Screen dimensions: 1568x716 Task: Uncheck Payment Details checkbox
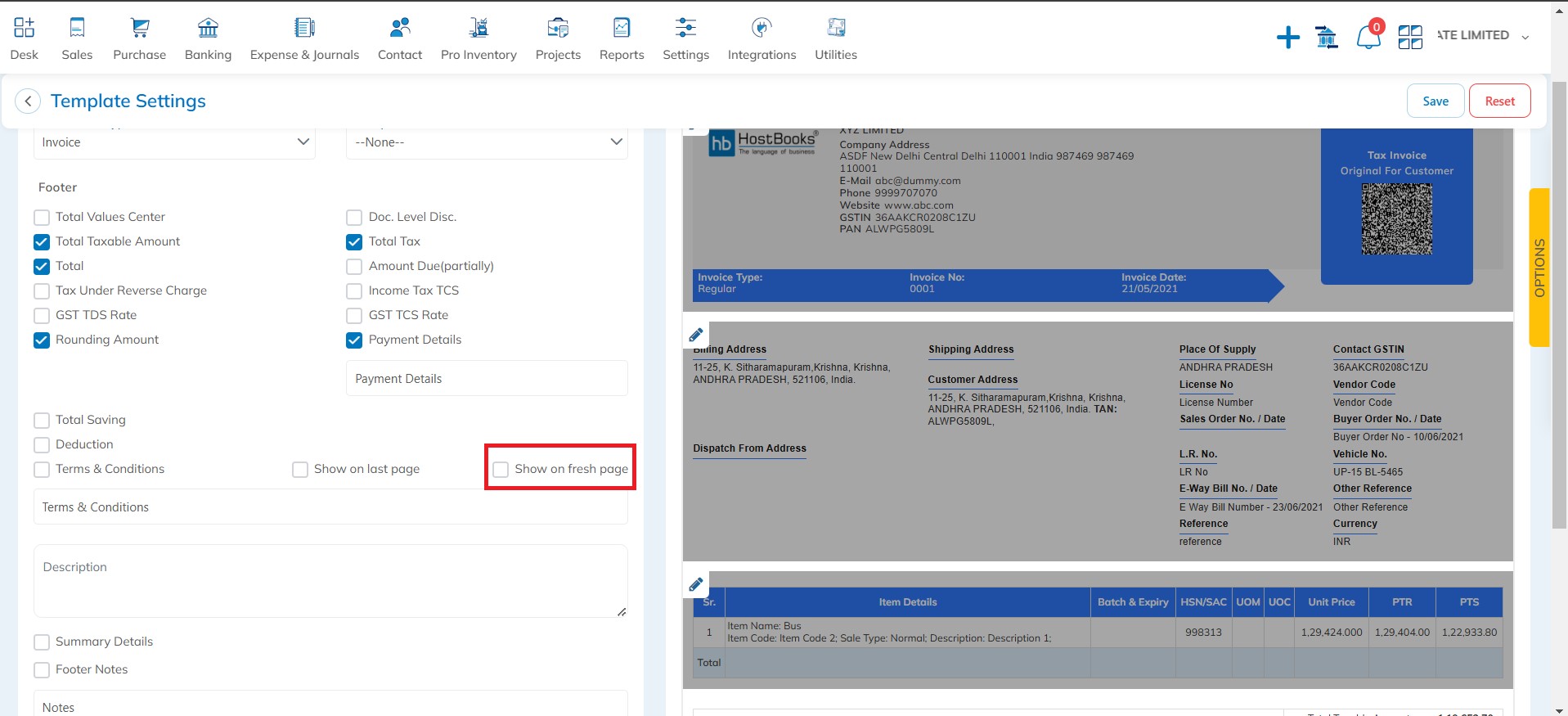click(x=354, y=340)
